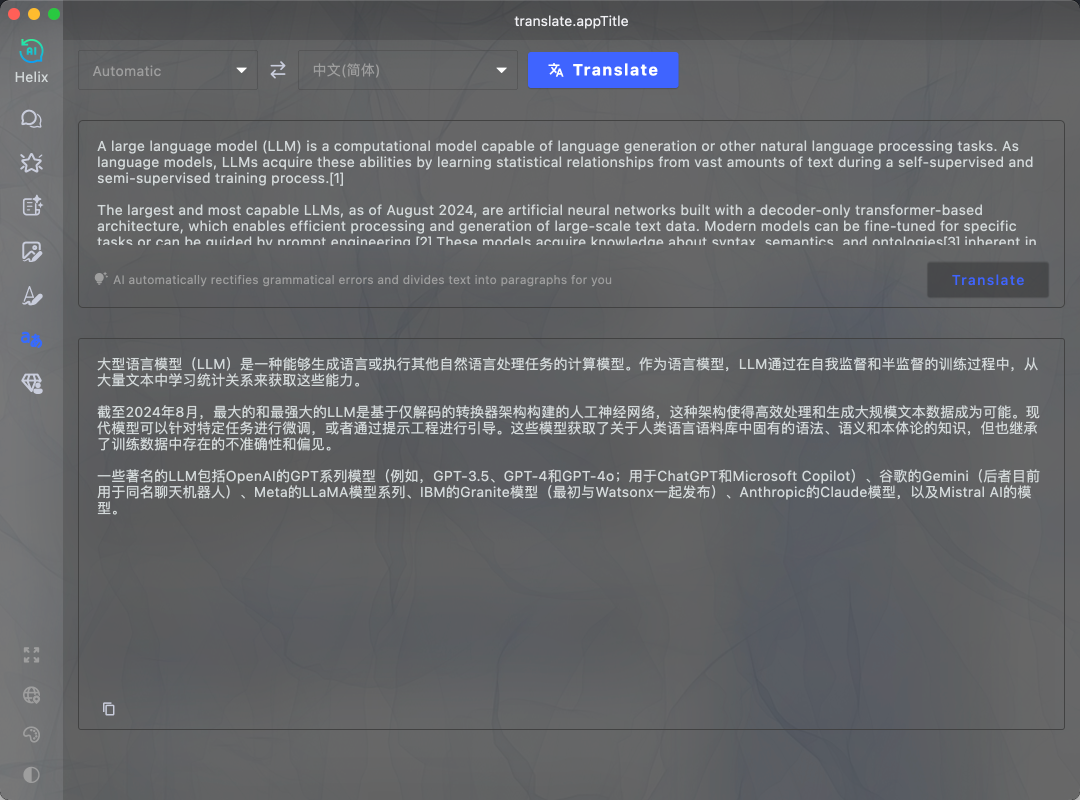Open the AI notes sparkle icon
The width and height of the screenshot is (1080, 800).
tap(31, 207)
